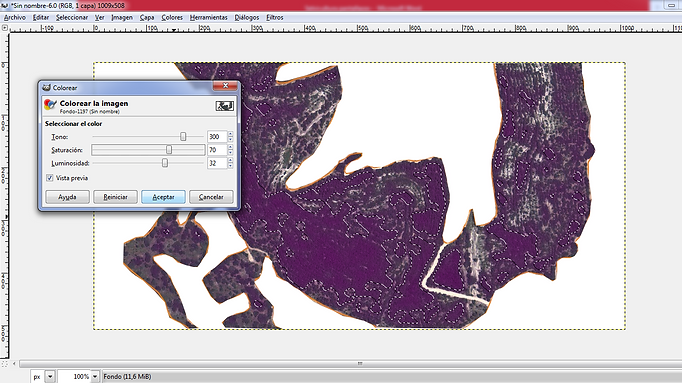Open the Ver menu

100,17
